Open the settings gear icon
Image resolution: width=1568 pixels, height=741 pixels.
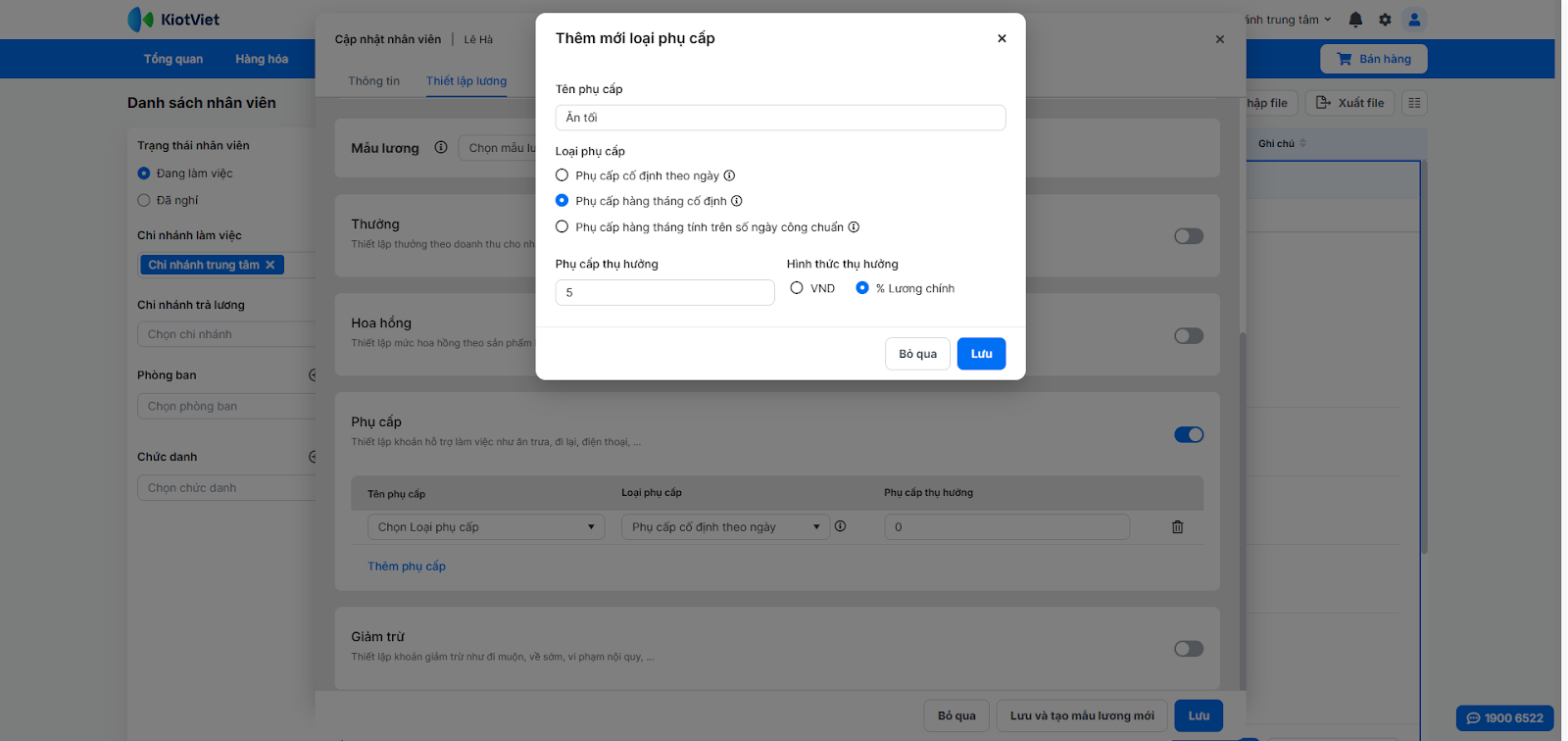point(1385,20)
